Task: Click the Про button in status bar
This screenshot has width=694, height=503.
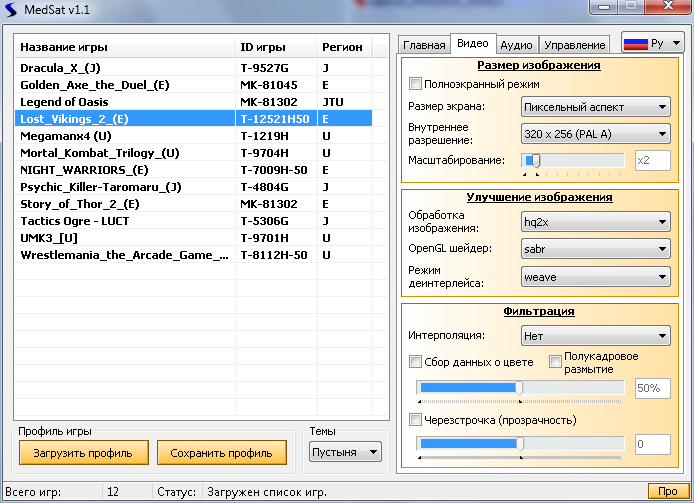Action: [667, 491]
